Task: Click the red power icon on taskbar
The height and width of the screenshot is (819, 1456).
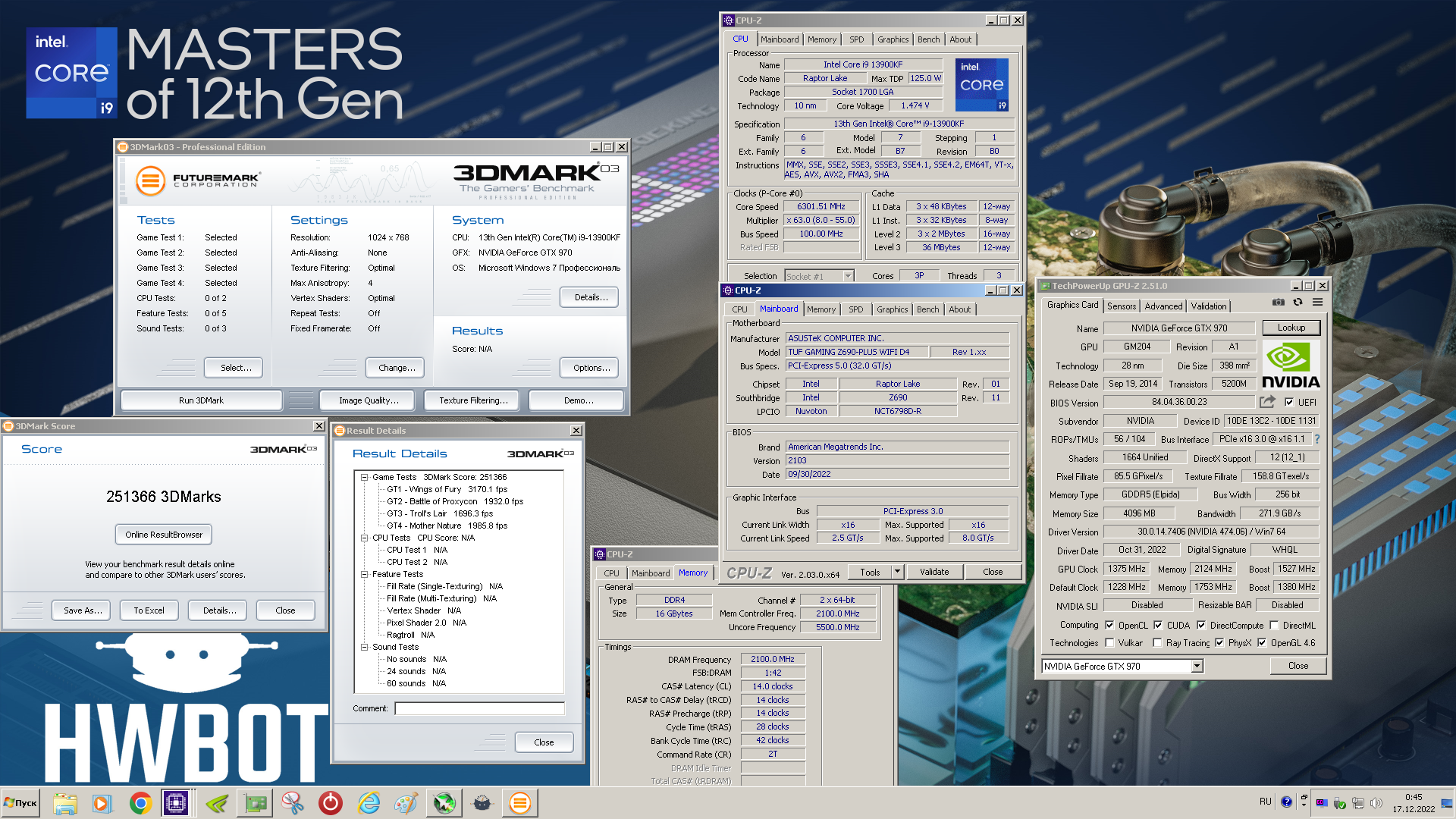Action: [331, 803]
